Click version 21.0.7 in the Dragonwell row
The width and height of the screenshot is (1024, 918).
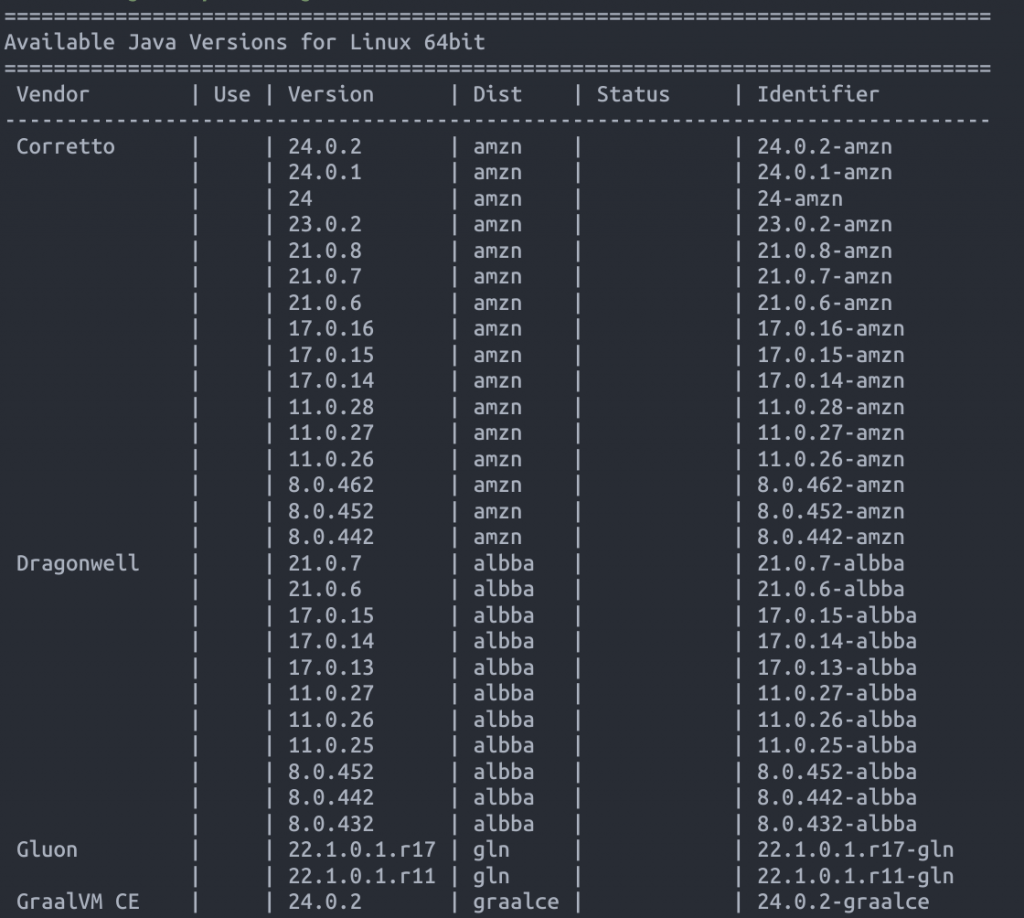click(x=325, y=563)
